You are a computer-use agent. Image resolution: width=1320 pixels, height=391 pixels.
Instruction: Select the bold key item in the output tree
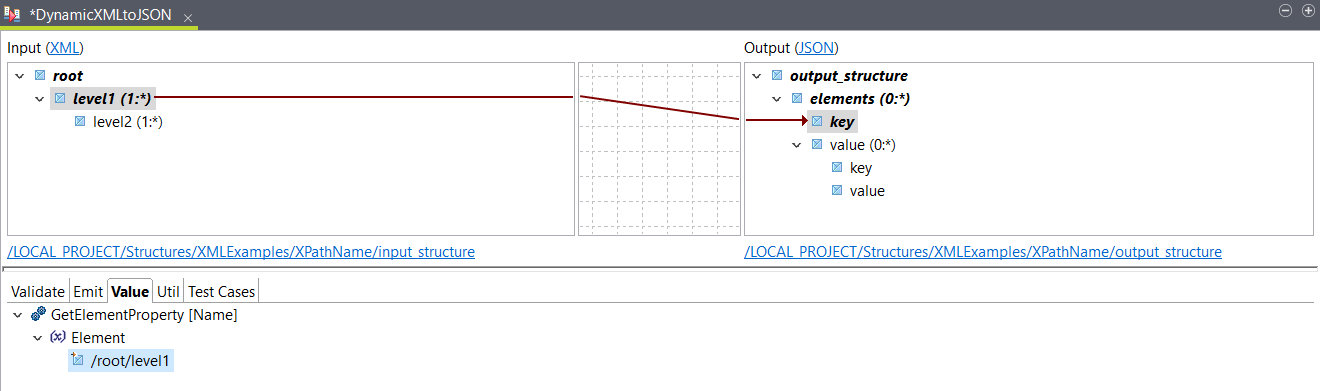(842, 122)
